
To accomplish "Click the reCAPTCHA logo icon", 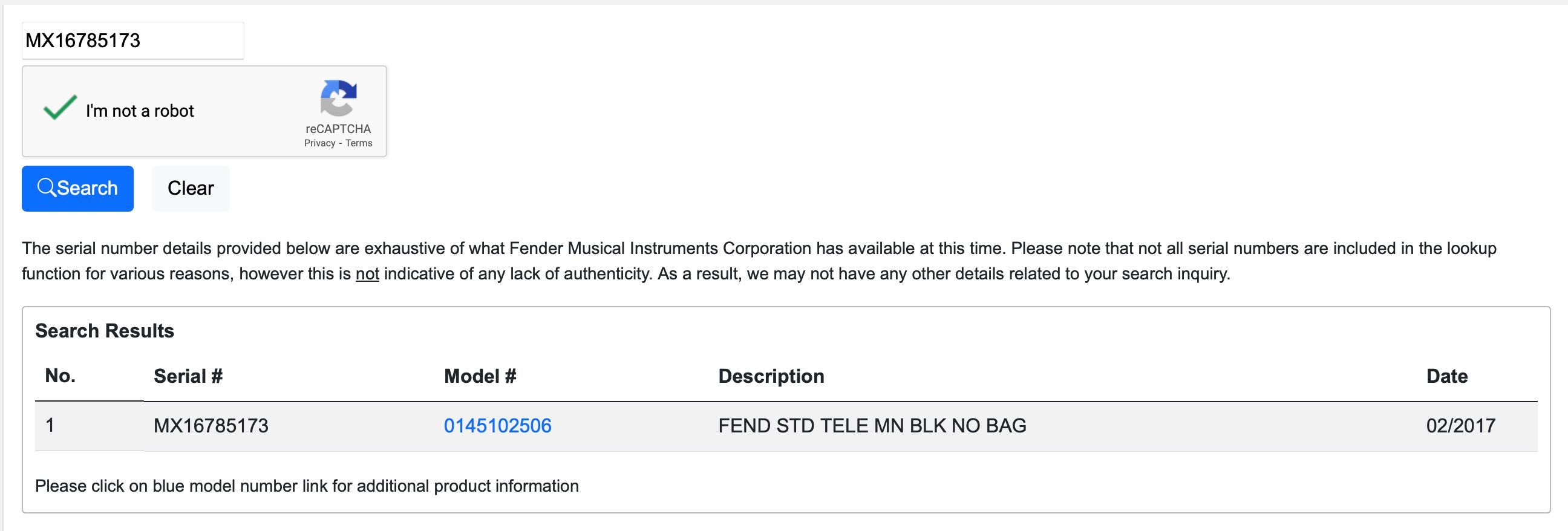I will tap(338, 98).
